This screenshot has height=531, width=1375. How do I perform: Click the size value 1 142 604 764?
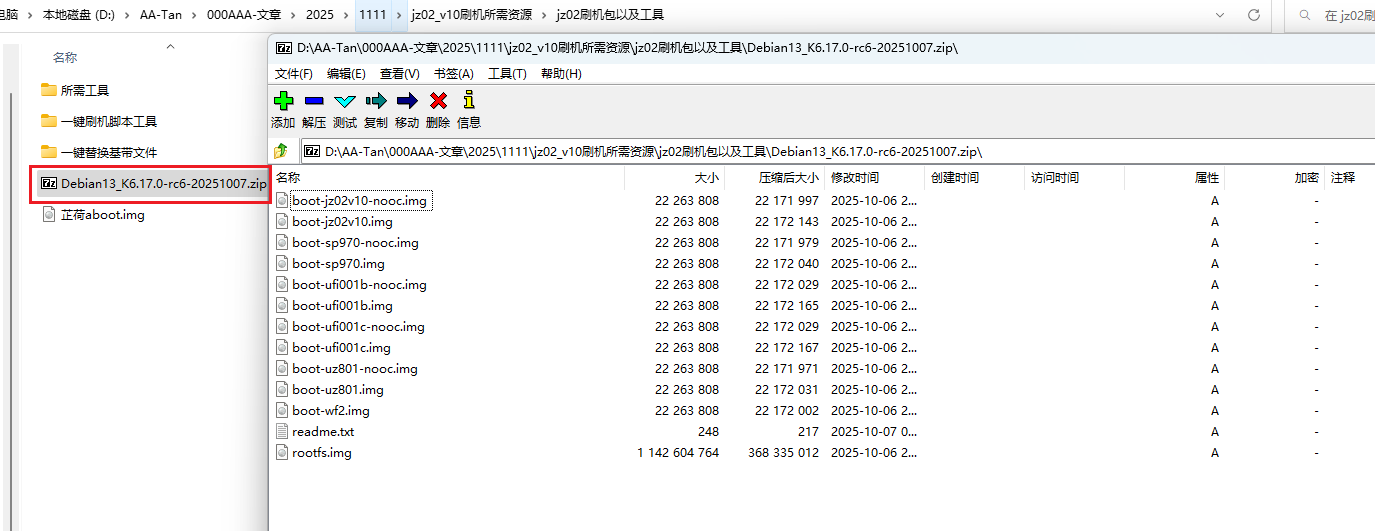click(678, 453)
